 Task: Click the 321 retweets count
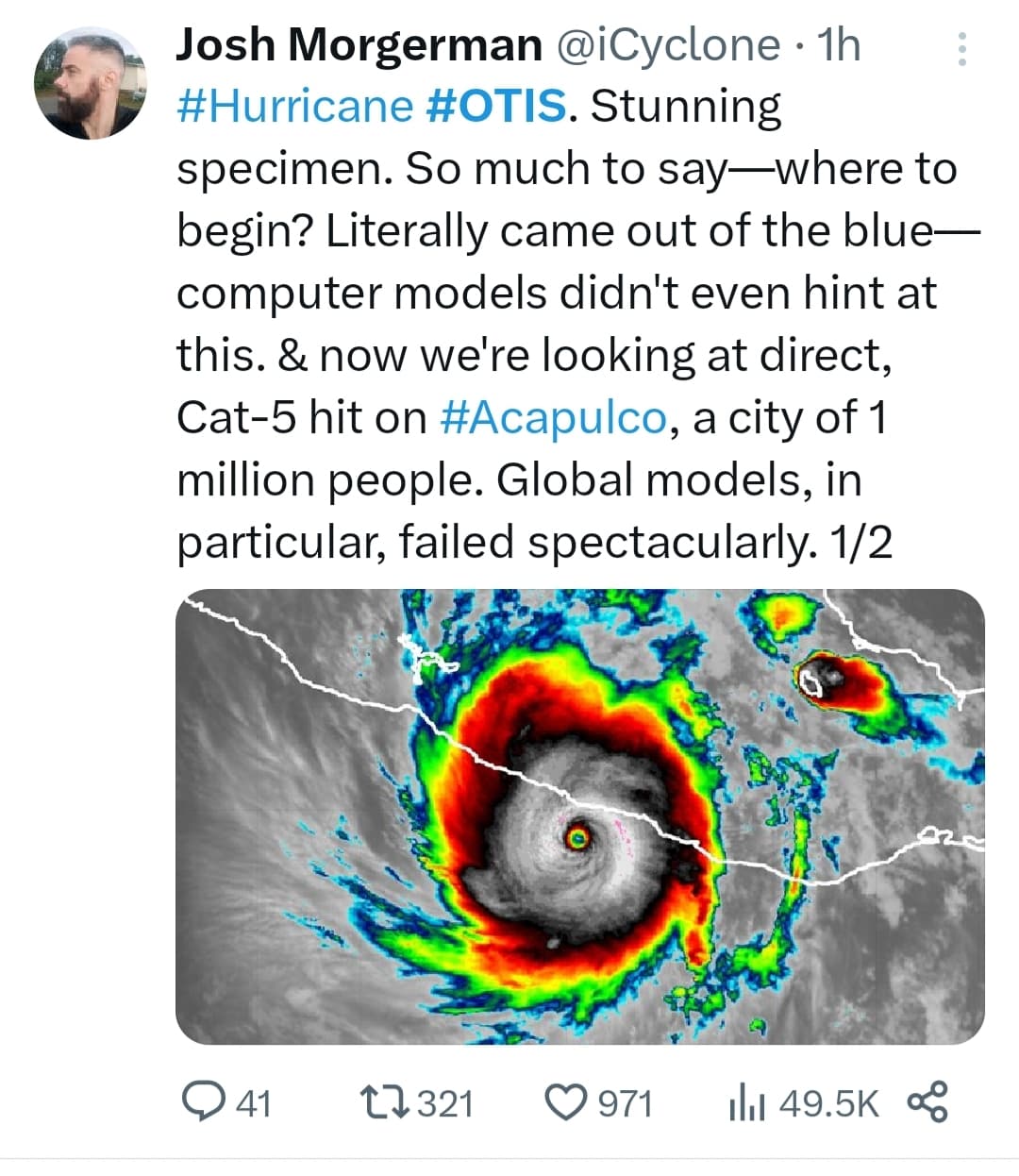[x=444, y=1102]
